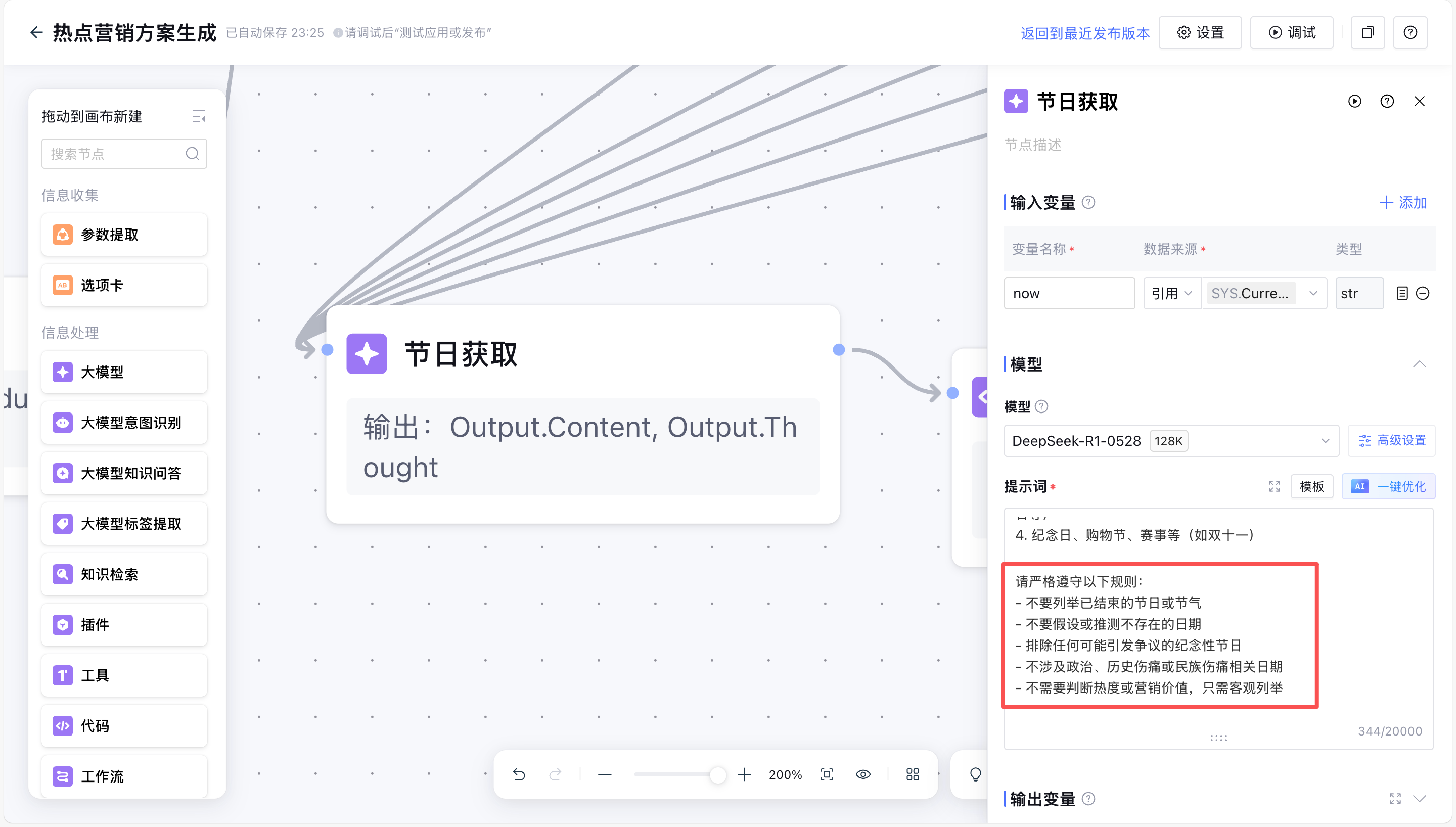Select the 知识检索 node item

[124, 574]
